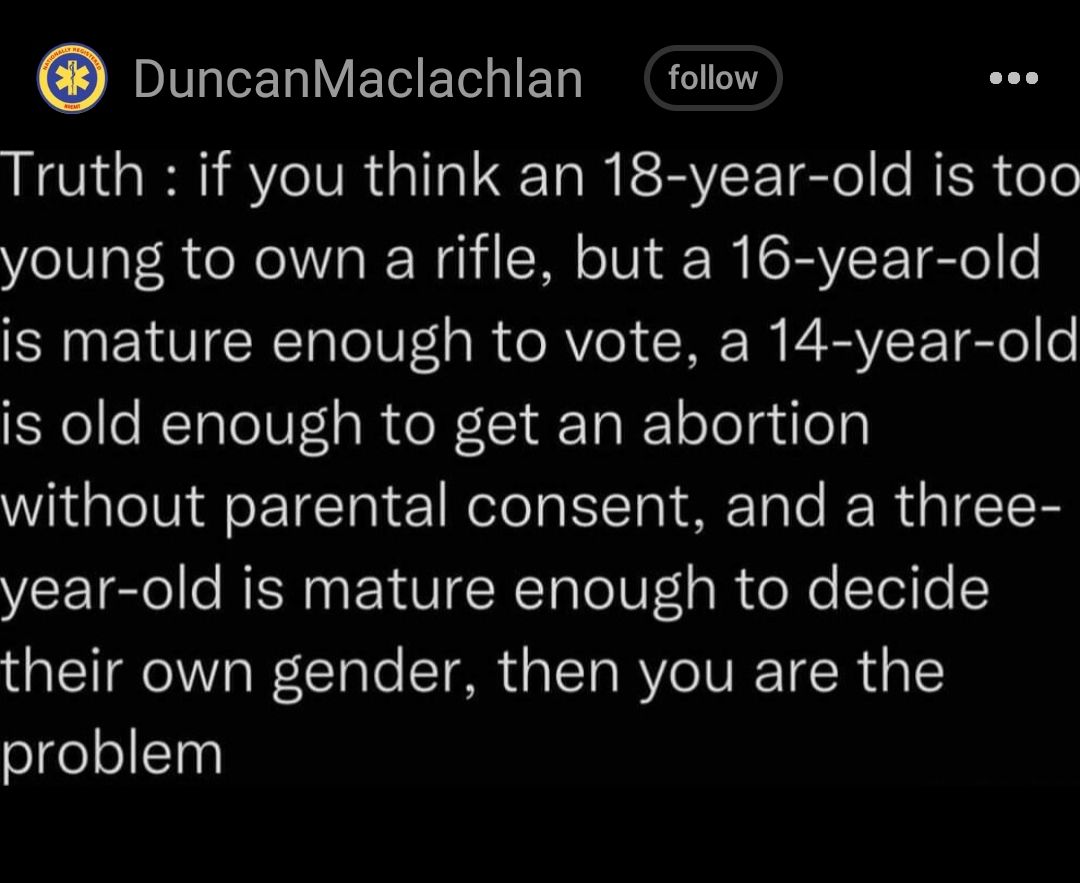Click the rounded follow pill control
The width and height of the screenshot is (1080, 883).
713,77
